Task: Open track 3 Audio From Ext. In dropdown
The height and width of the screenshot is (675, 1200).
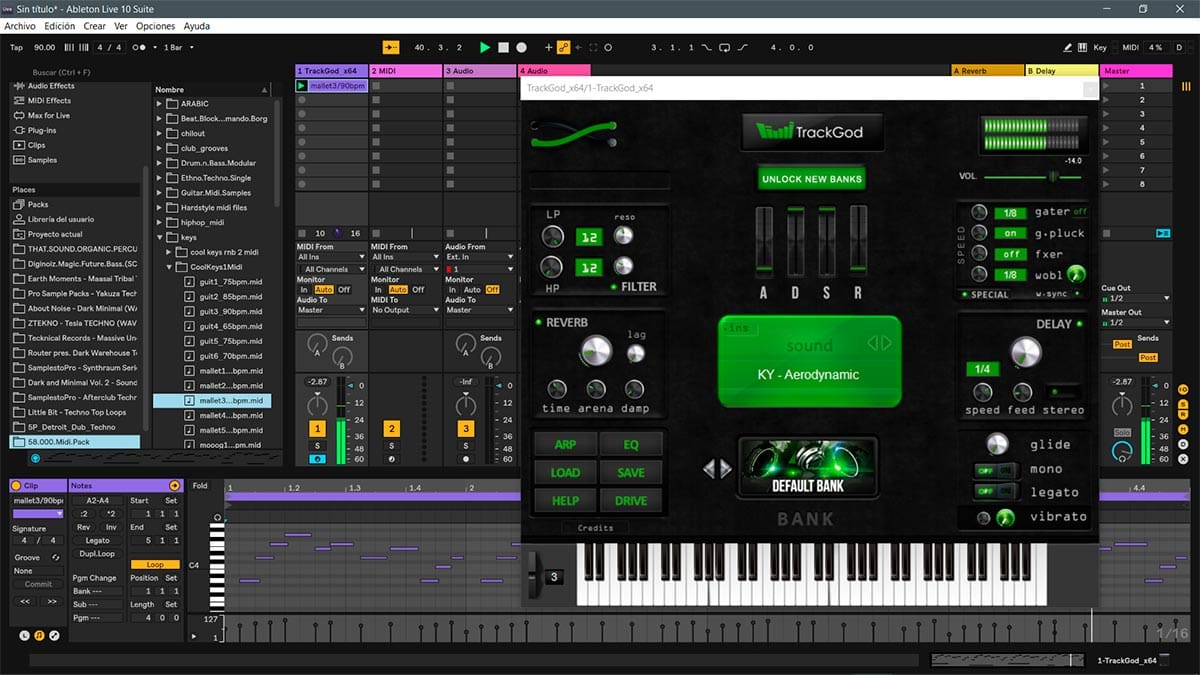Action: (479, 257)
